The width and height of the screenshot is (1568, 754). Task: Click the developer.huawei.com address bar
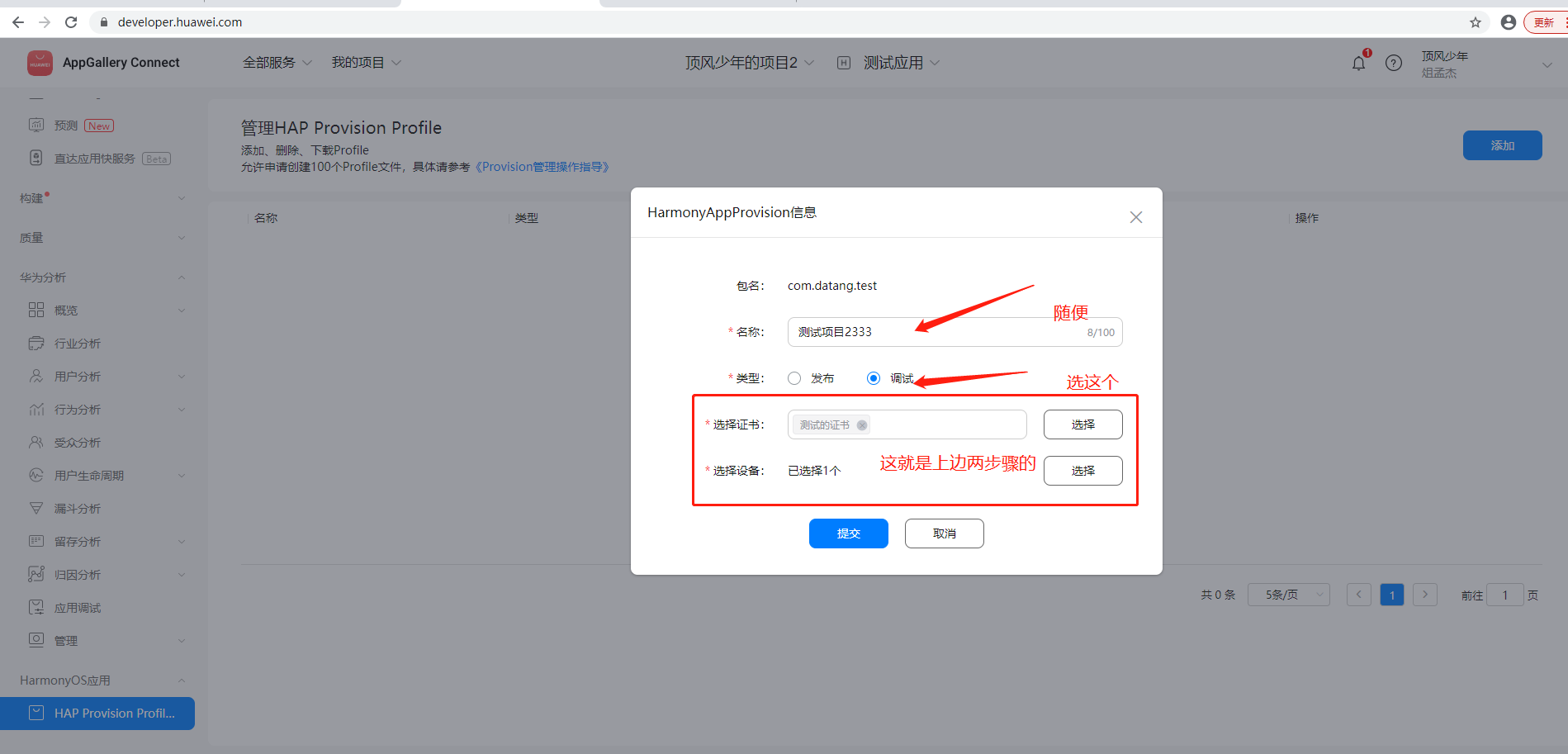(x=776, y=22)
